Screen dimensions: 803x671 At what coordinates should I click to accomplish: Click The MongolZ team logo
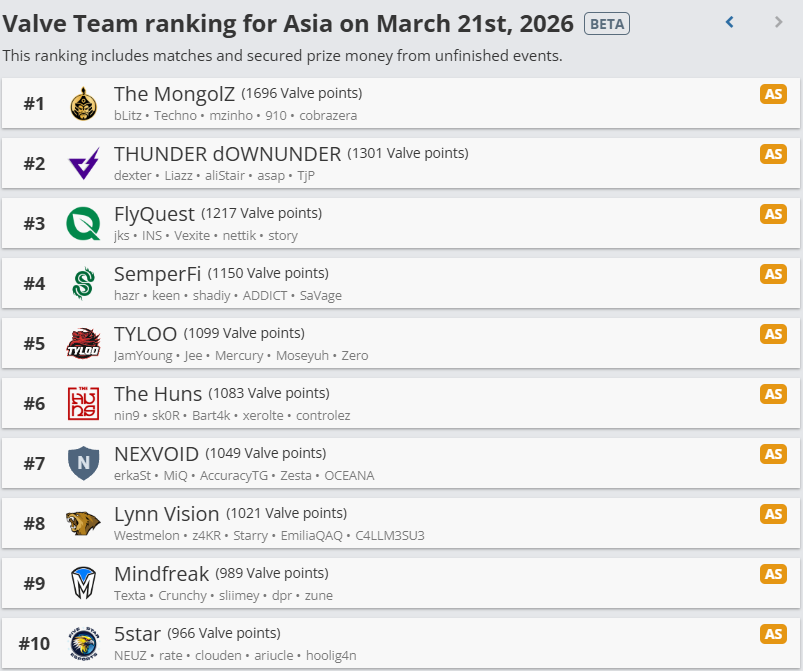click(x=84, y=103)
